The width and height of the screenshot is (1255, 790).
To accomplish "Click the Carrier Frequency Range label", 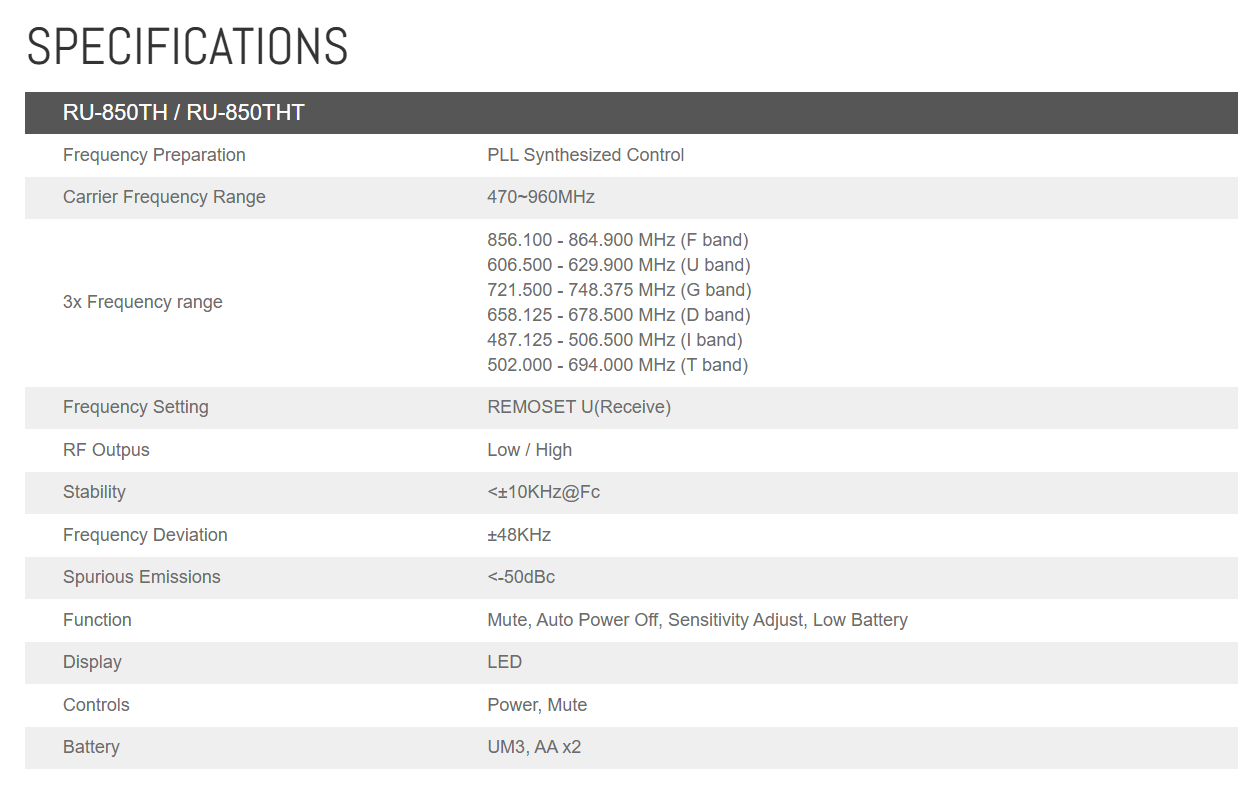I will (164, 197).
